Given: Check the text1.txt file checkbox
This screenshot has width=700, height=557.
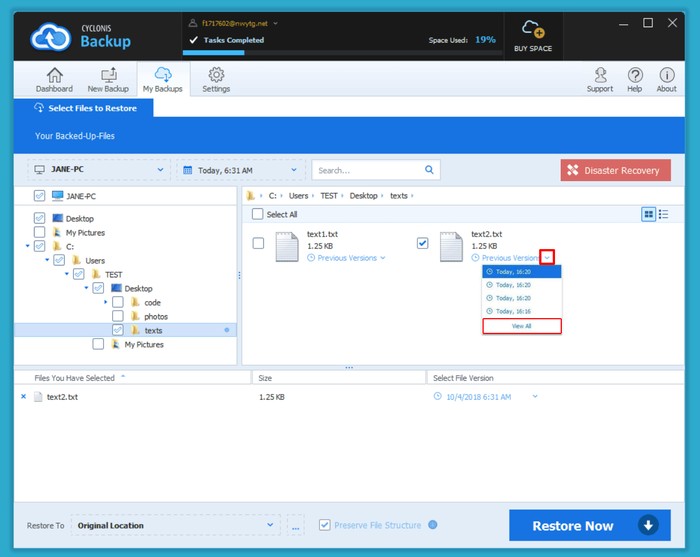Looking at the screenshot, I should (259, 243).
